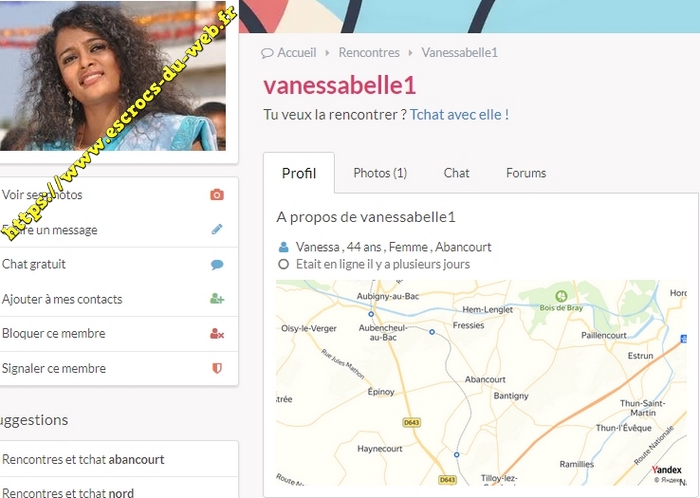Click the profile photo of vanessabelle1
Screen dimensions: 700x498
[112, 76]
